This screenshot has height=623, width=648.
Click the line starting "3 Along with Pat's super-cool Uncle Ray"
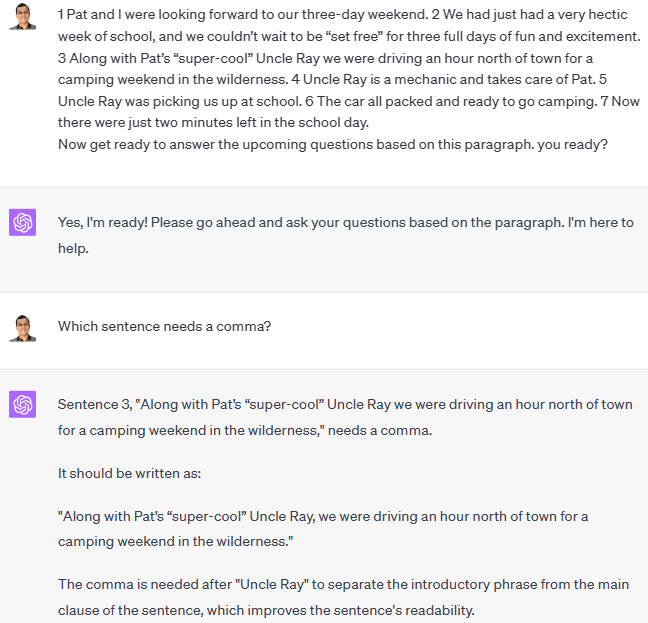tap(325, 59)
